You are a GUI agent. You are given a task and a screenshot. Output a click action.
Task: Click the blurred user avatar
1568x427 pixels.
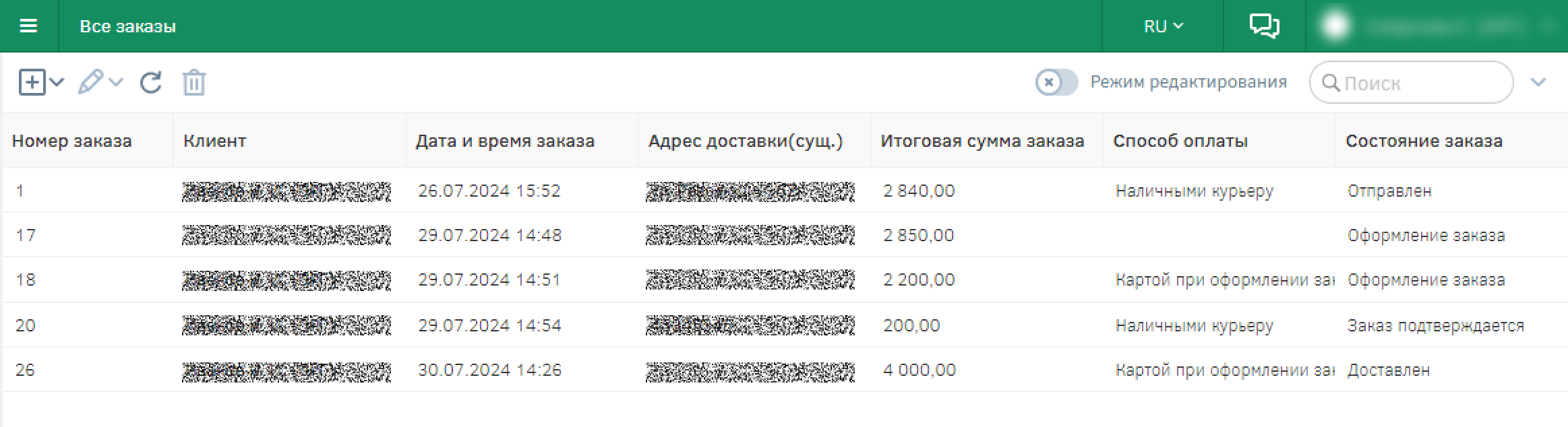(1335, 26)
